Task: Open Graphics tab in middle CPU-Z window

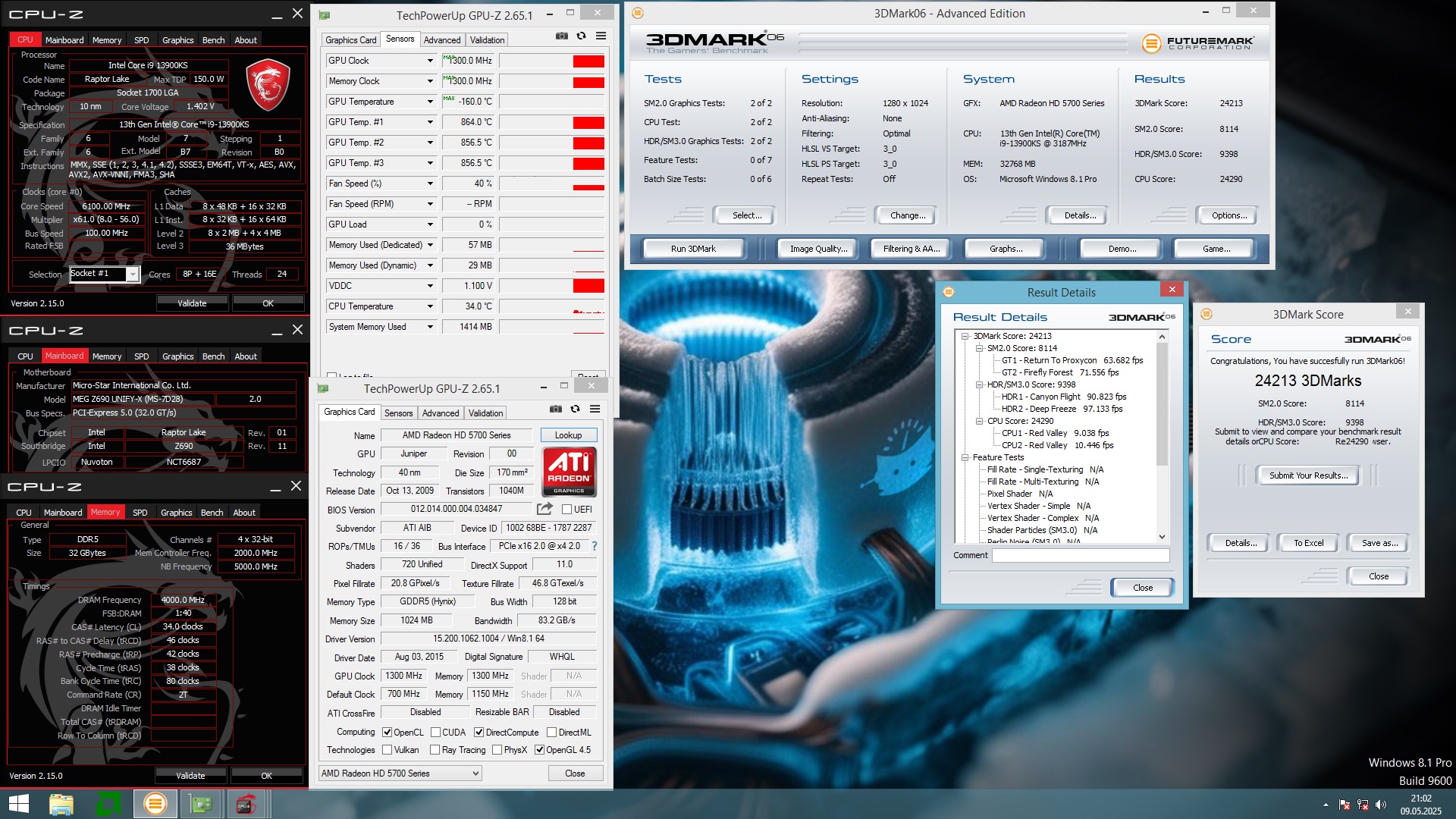Action: [178, 356]
